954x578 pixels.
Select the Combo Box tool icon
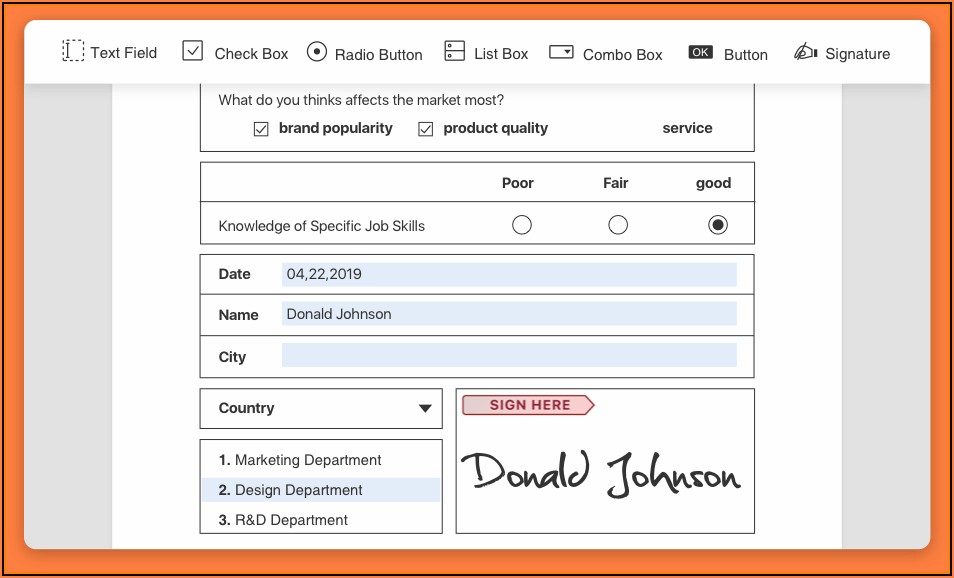(562, 52)
